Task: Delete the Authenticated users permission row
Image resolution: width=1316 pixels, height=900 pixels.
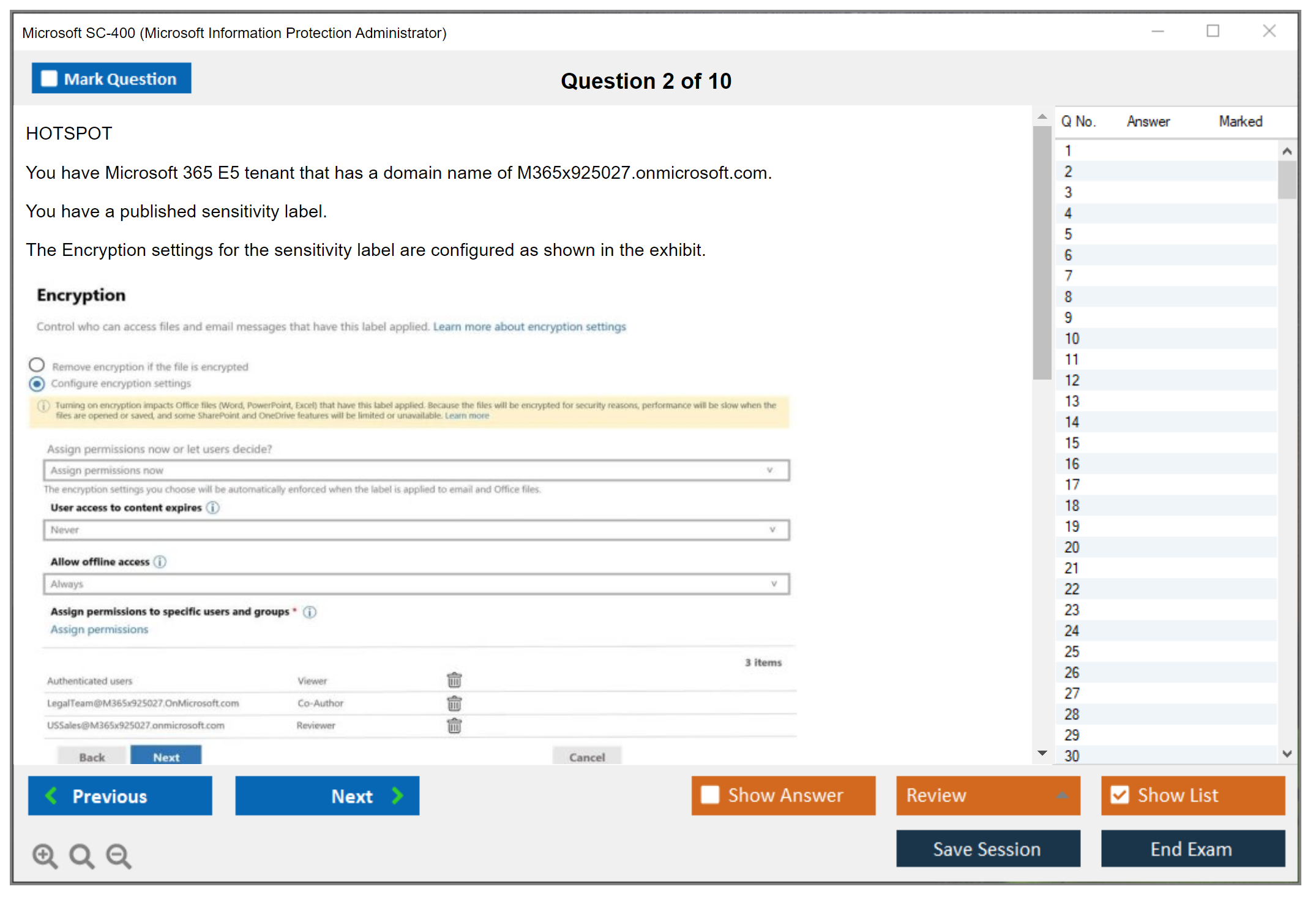Action: point(454,680)
